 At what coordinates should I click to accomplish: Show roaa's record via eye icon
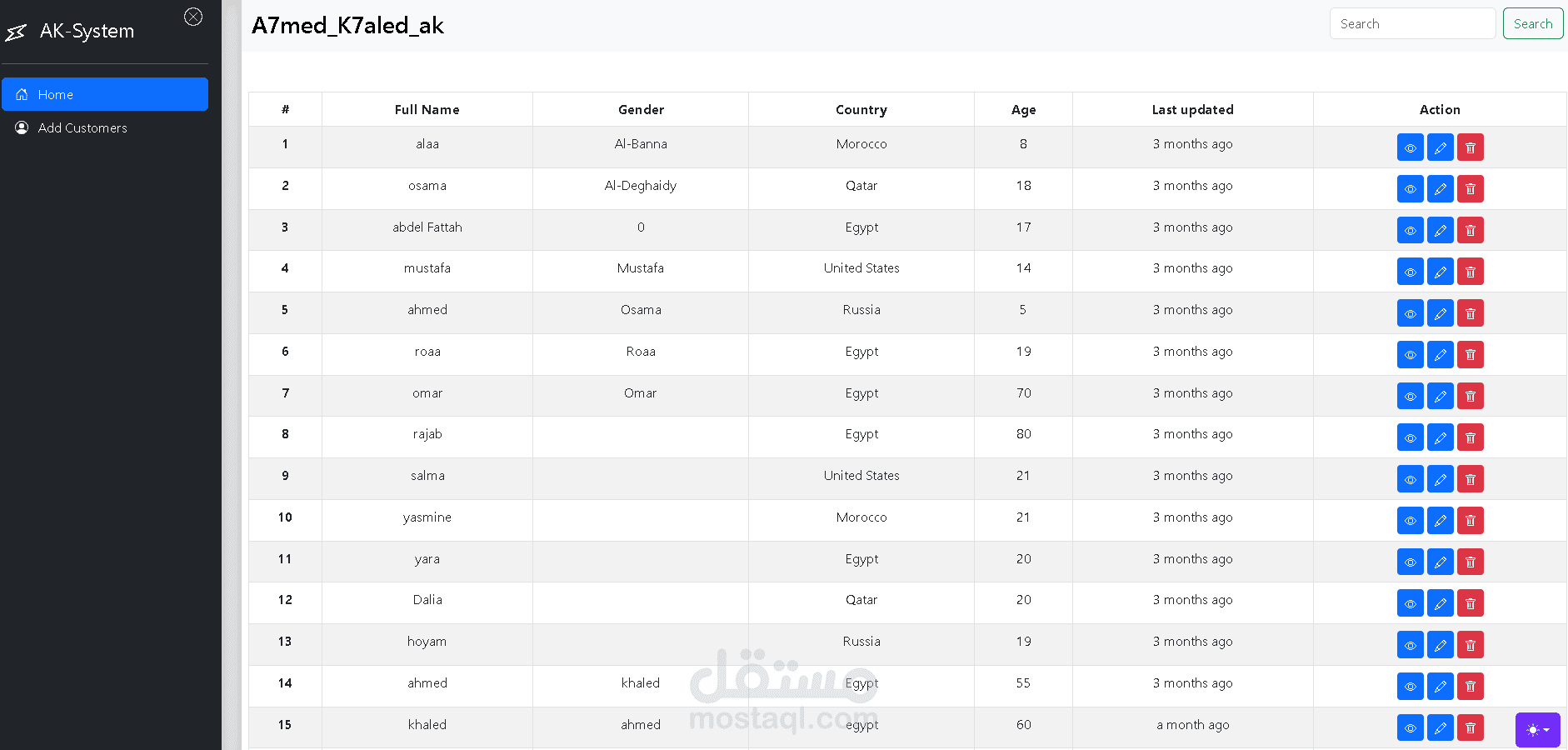[1410, 355]
